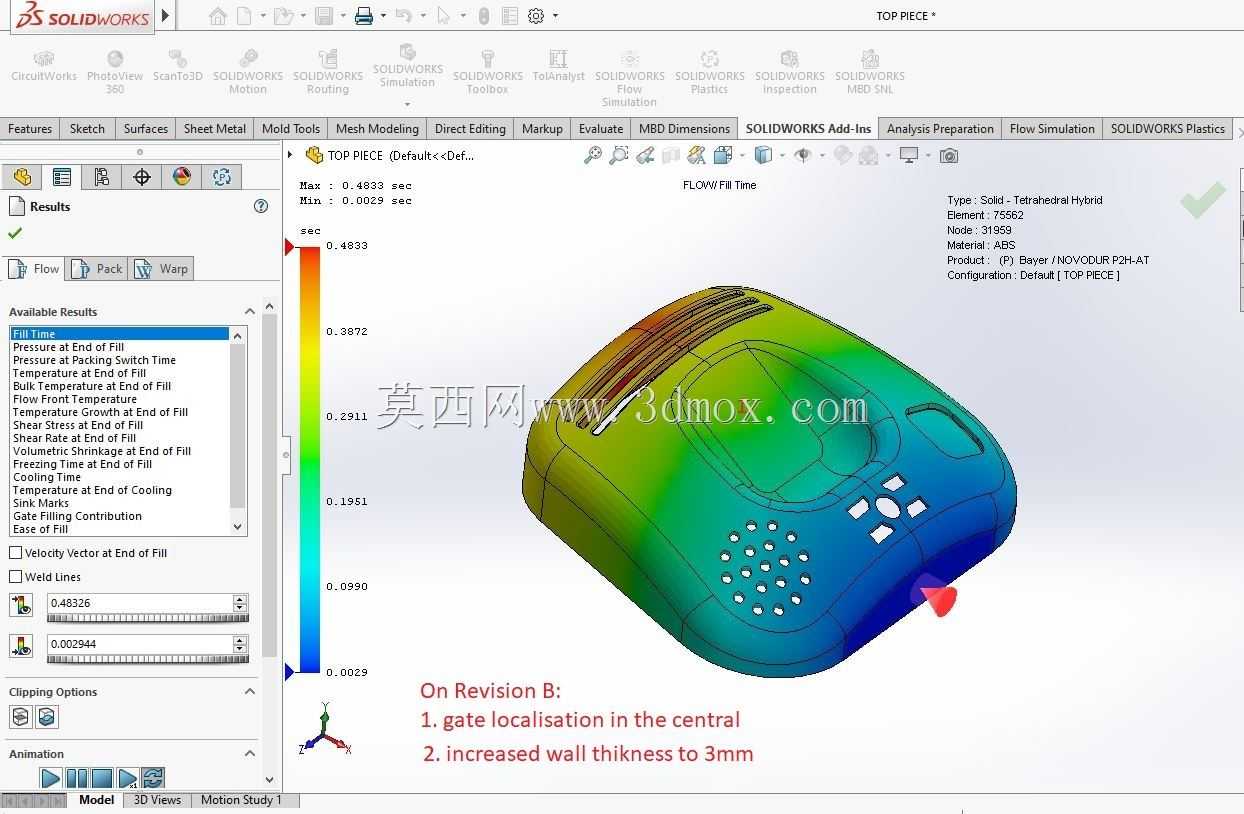Viewport: 1244px width, 814px height.
Task: Click the minimum value display toggle icon
Action: 21,645
